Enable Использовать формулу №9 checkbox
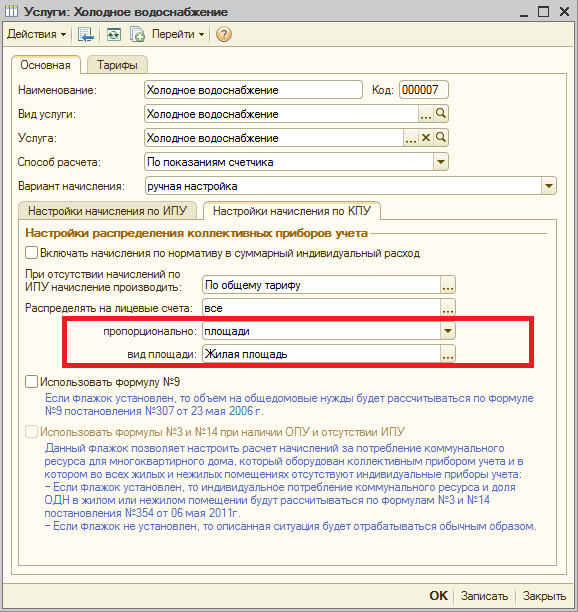 (31, 381)
